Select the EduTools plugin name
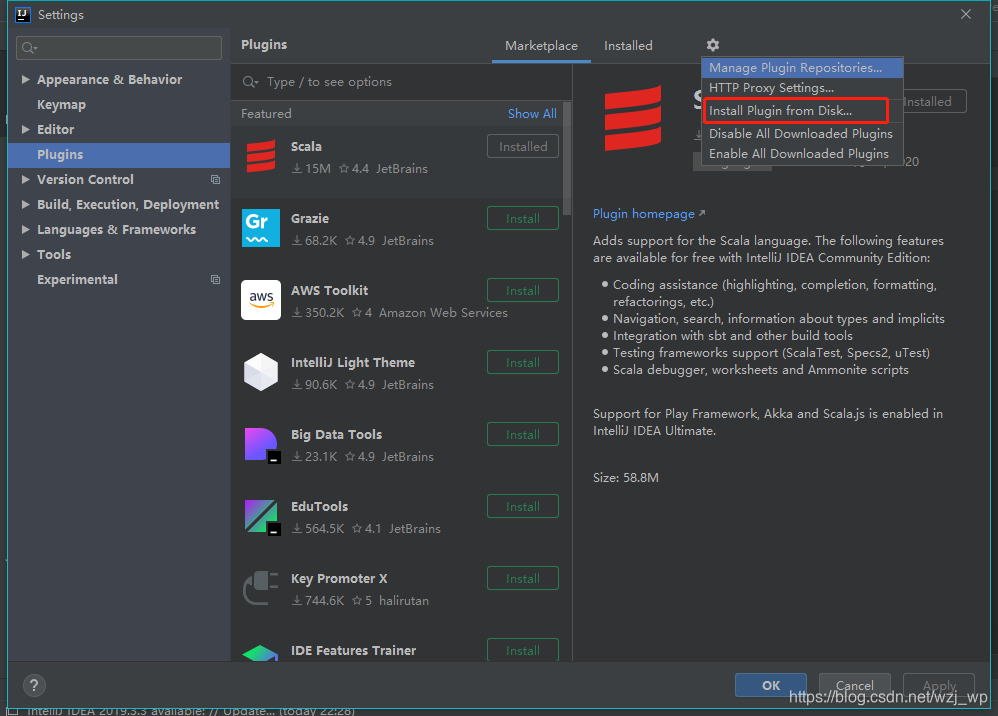Viewport: 998px width, 716px height. pyautogui.click(x=320, y=507)
